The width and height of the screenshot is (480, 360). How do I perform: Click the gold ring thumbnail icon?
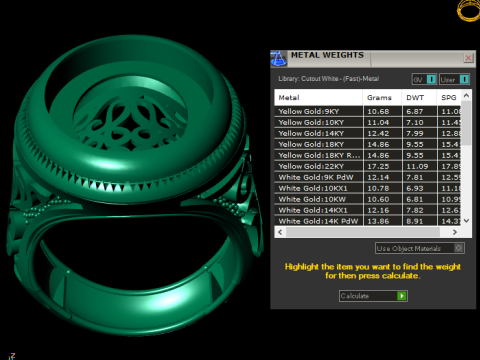pyautogui.click(x=469, y=10)
